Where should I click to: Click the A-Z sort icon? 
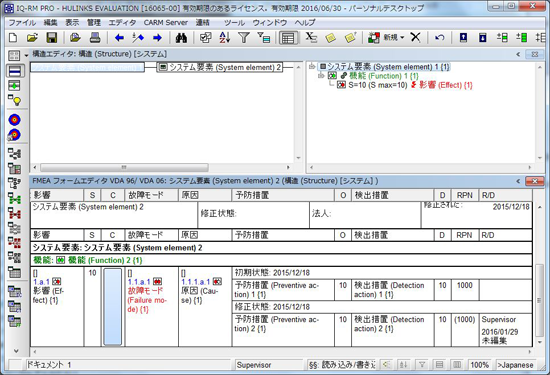pos(224,38)
